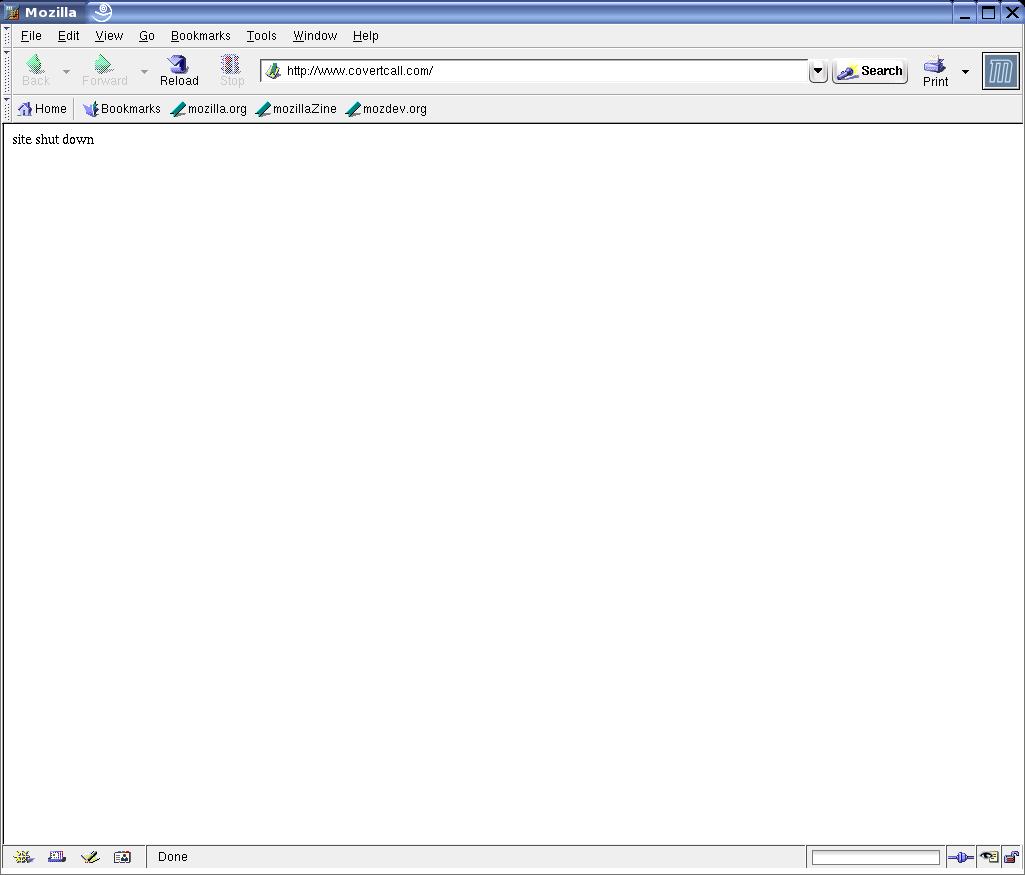This screenshot has width=1025, height=875.
Task: Collapse the navigation toolbar grippy
Action: coord(7,71)
